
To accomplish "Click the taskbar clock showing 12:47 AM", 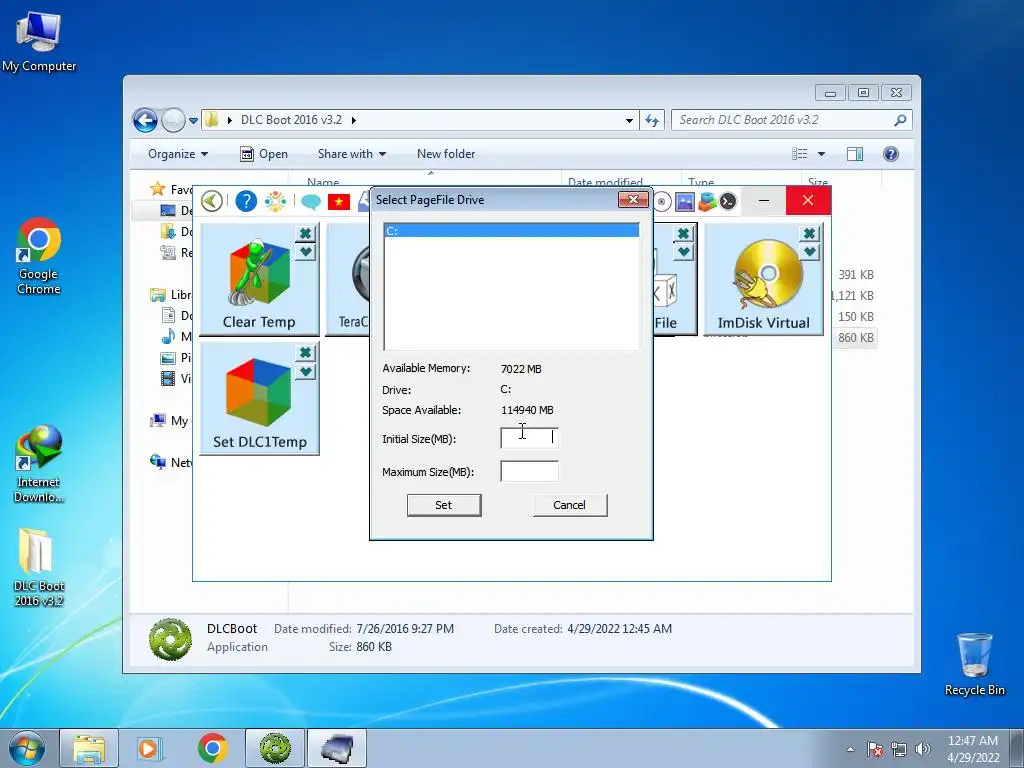I will (x=973, y=749).
